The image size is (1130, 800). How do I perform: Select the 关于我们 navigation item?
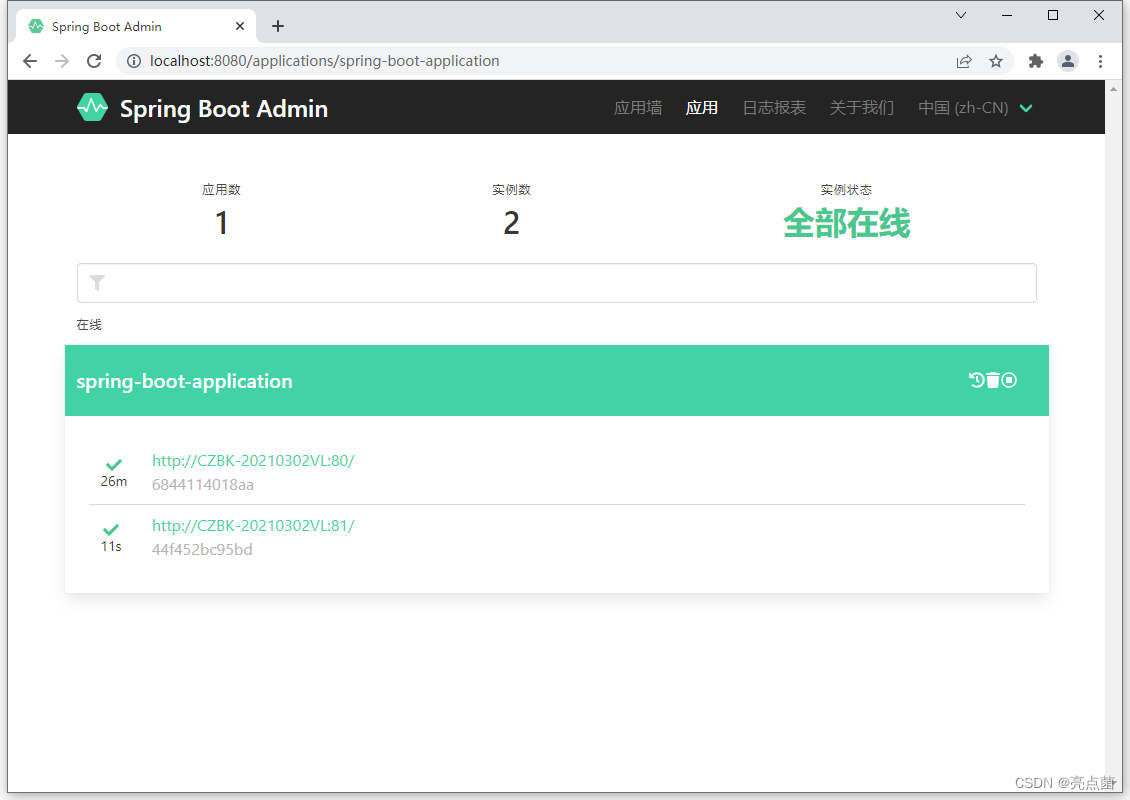click(861, 107)
